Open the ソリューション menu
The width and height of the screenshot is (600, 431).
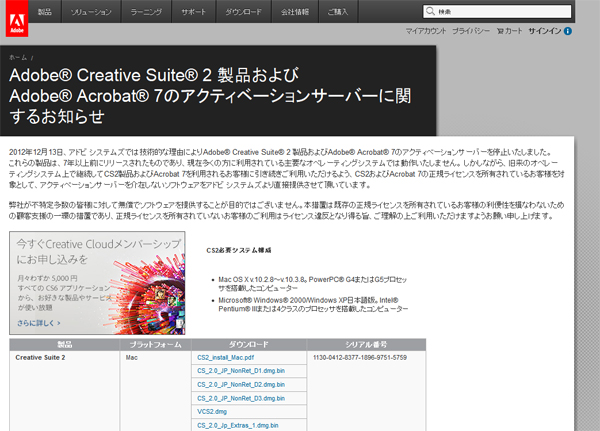[x=91, y=11]
